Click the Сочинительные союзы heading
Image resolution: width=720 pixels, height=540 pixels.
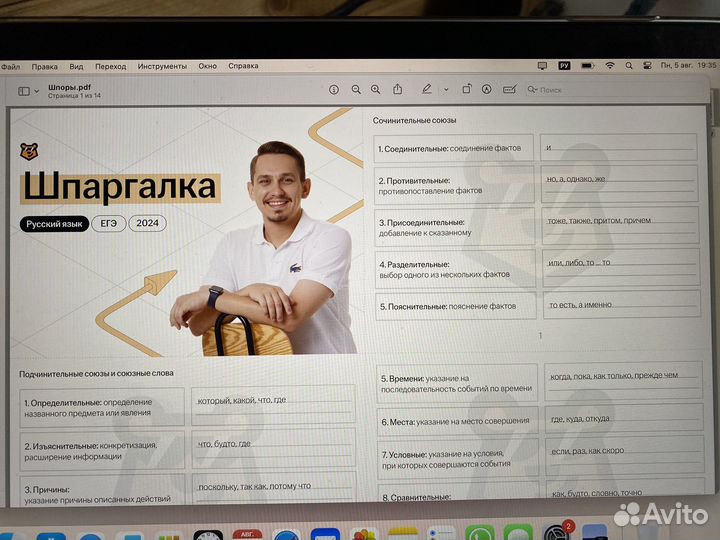click(414, 120)
